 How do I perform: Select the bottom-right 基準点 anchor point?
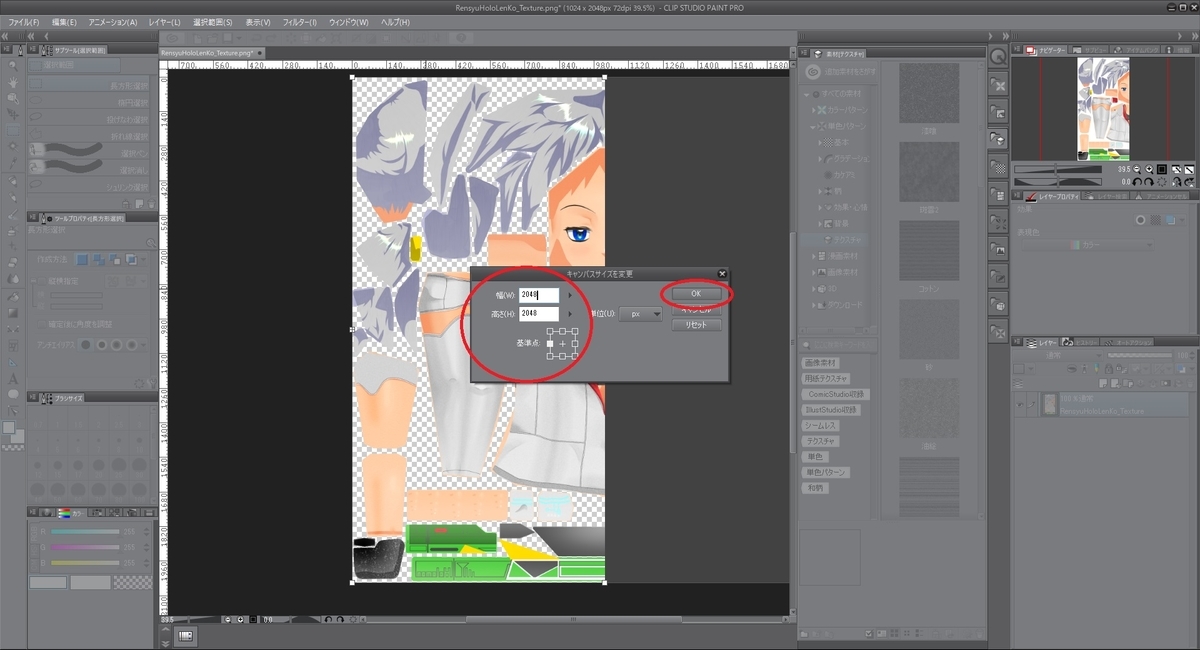[x=574, y=355]
